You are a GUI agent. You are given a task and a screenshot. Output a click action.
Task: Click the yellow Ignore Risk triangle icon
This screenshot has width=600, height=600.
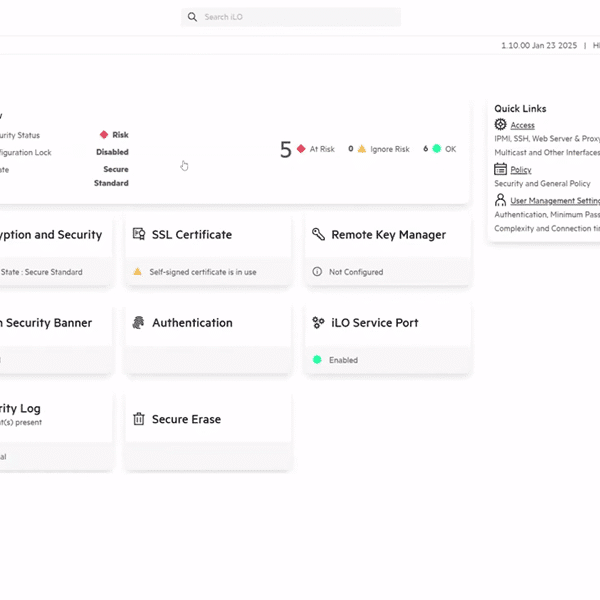pyautogui.click(x=362, y=149)
